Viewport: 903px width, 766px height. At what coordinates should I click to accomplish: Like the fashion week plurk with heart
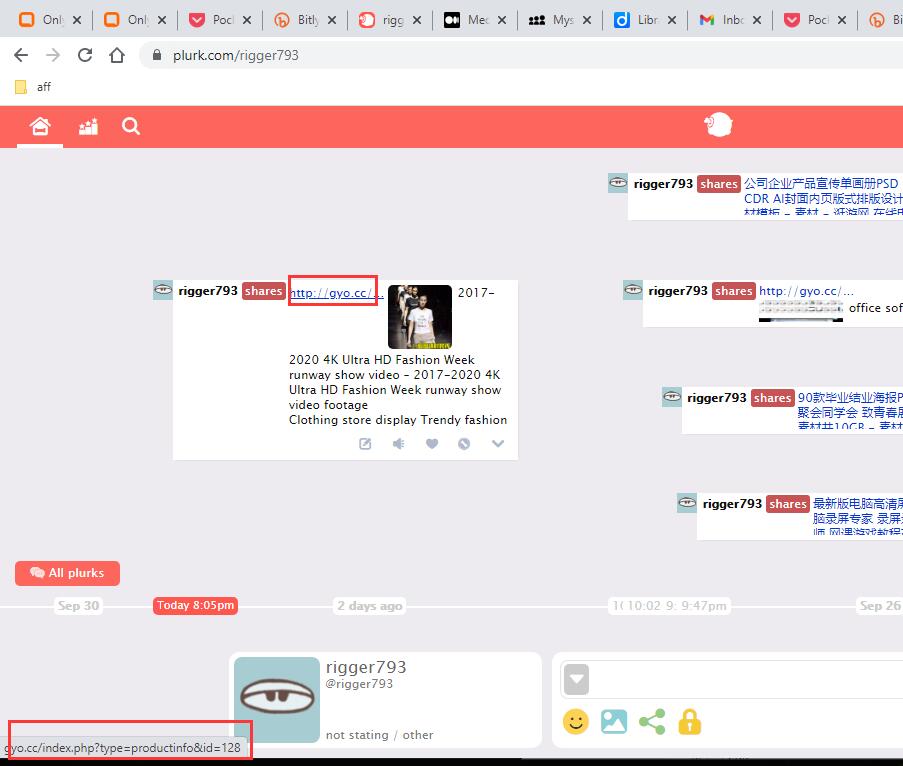432,444
